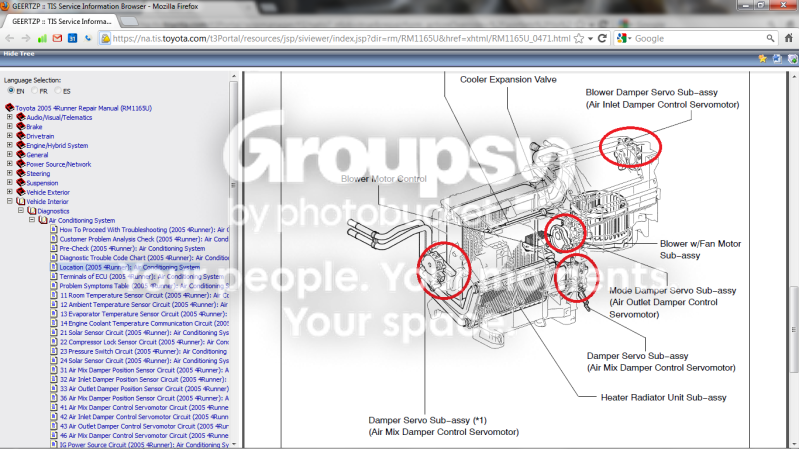Open Location (2005 4Runner) Air Conditioning System
This screenshot has width=799, height=449.
coord(129,267)
